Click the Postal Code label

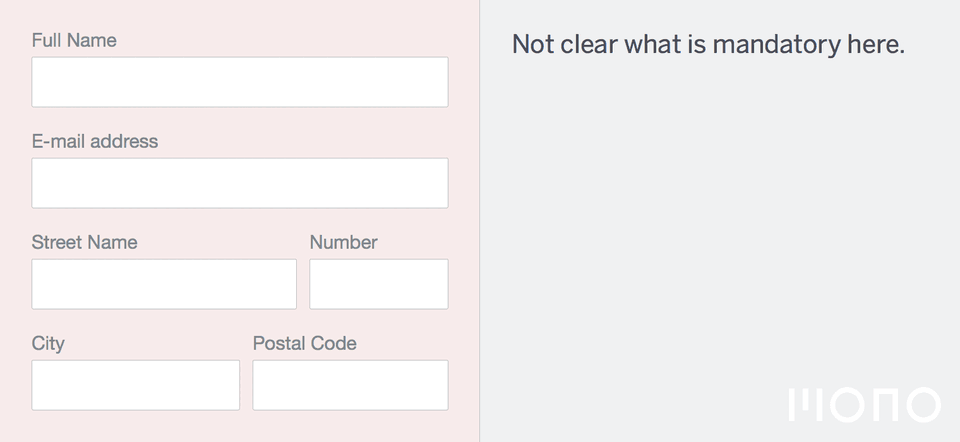305,343
